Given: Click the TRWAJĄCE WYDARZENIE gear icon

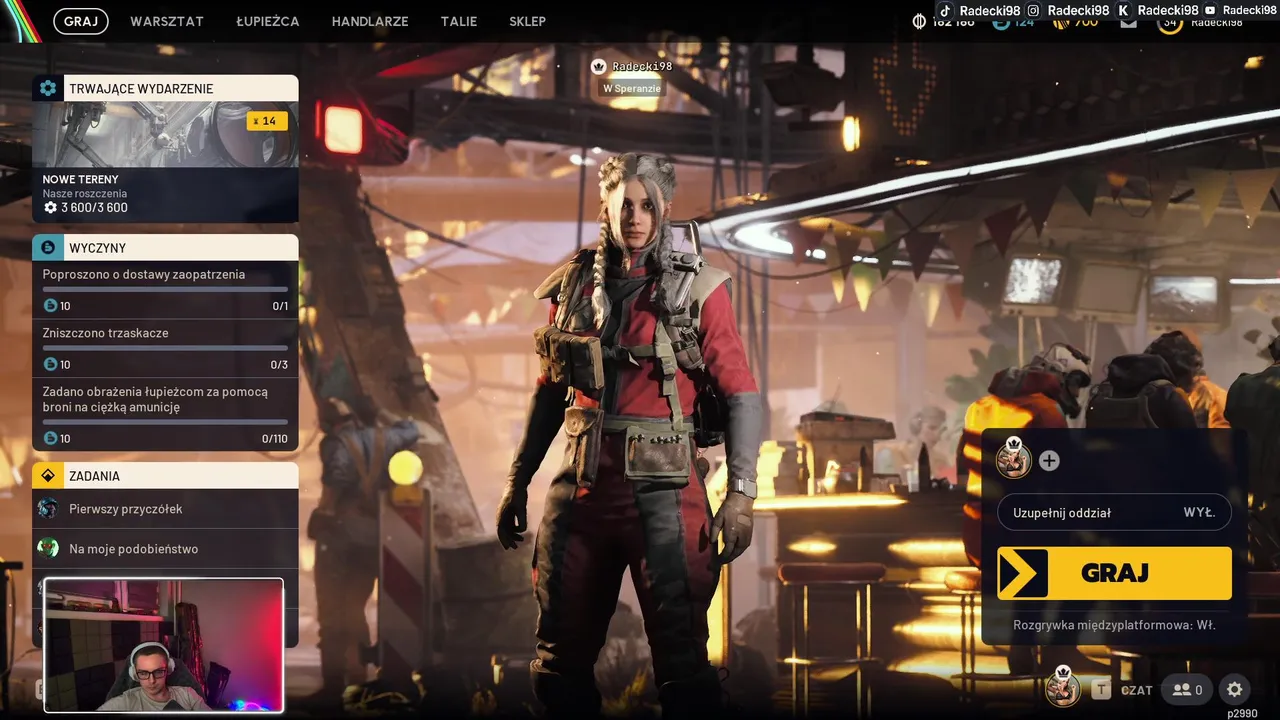Looking at the screenshot, I should click(x=47, y=88).
